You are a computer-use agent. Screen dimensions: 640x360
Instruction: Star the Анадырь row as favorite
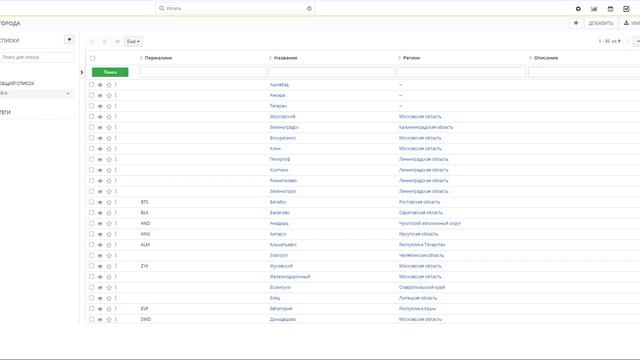(109, 224)
